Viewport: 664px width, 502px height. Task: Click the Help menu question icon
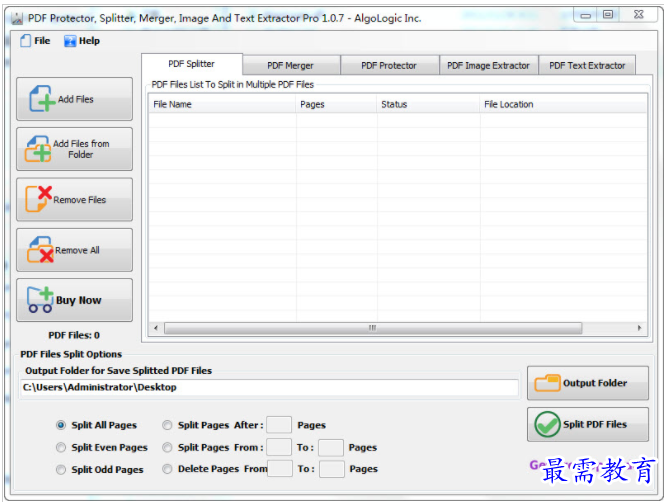(70, 41)
